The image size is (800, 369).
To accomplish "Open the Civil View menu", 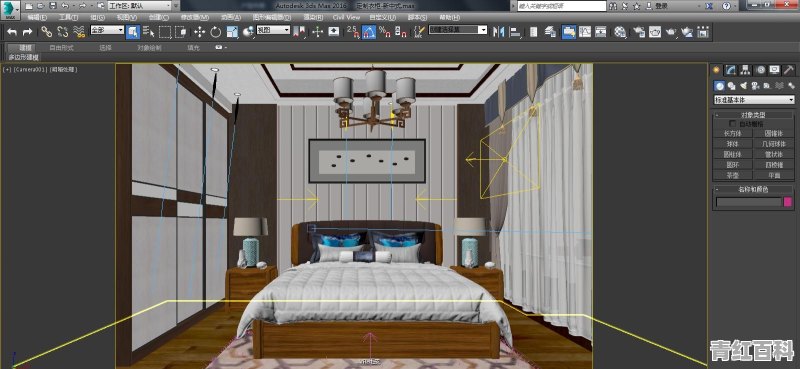I will [346, 17].
